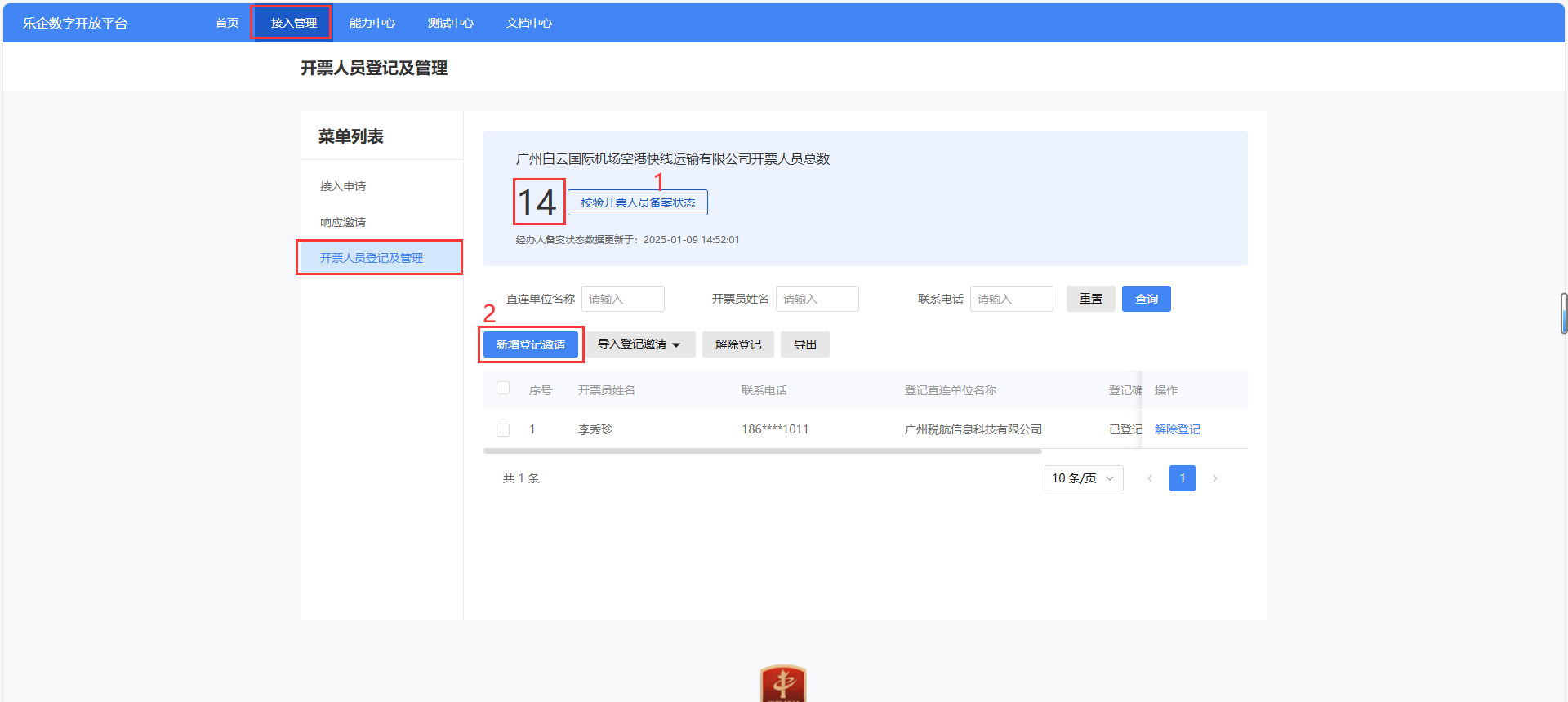1568x702 pixels.
Task: Check the row checkbox for 李秀珍
Action: (x=503, y=430)
